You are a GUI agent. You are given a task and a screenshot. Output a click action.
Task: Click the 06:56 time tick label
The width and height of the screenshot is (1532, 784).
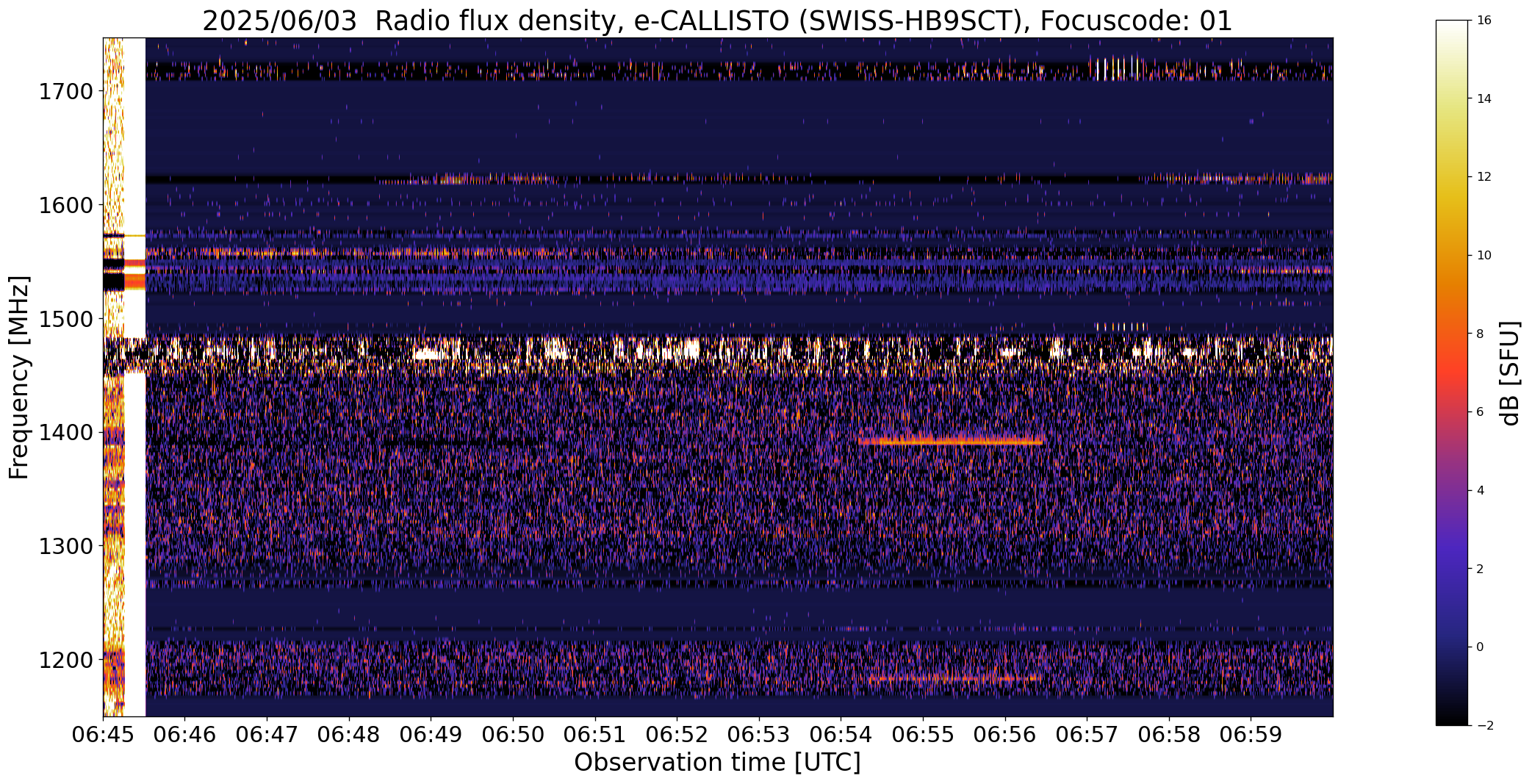(x=1006, y=735)
